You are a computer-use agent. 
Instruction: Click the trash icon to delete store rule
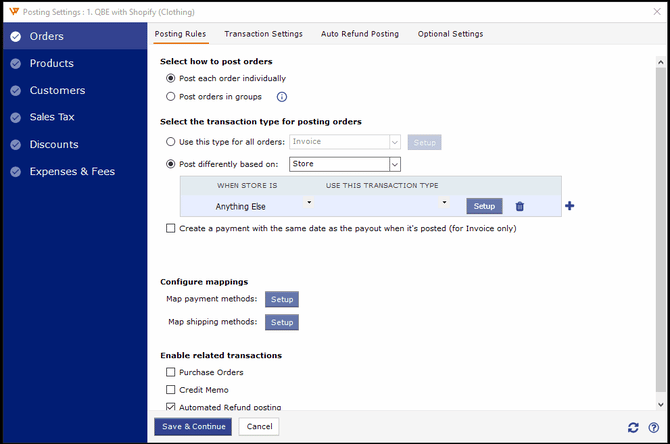(x=519, y=206)
